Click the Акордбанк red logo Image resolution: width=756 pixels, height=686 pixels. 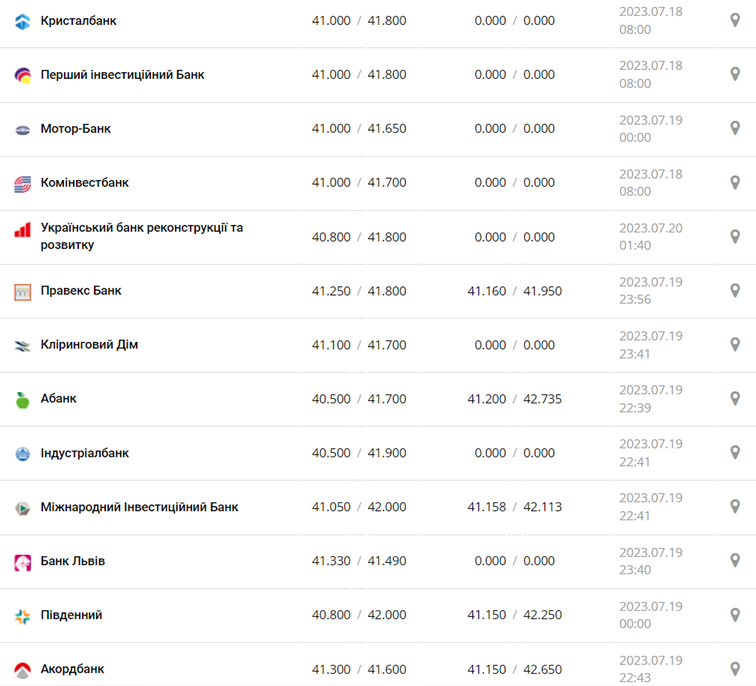point(23,670)
